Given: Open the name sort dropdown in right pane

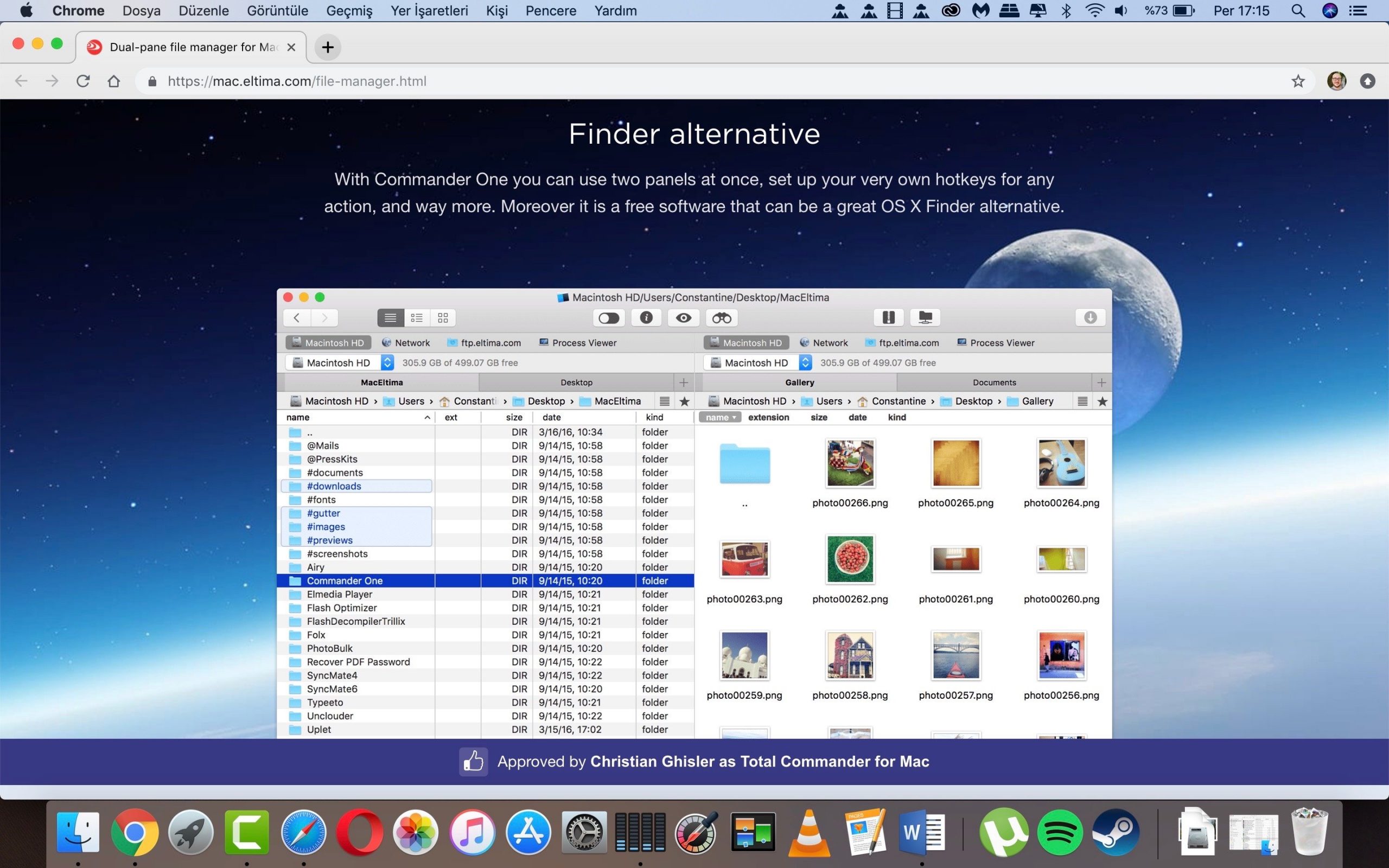Looking at the screenshot, I should [720, 417].
